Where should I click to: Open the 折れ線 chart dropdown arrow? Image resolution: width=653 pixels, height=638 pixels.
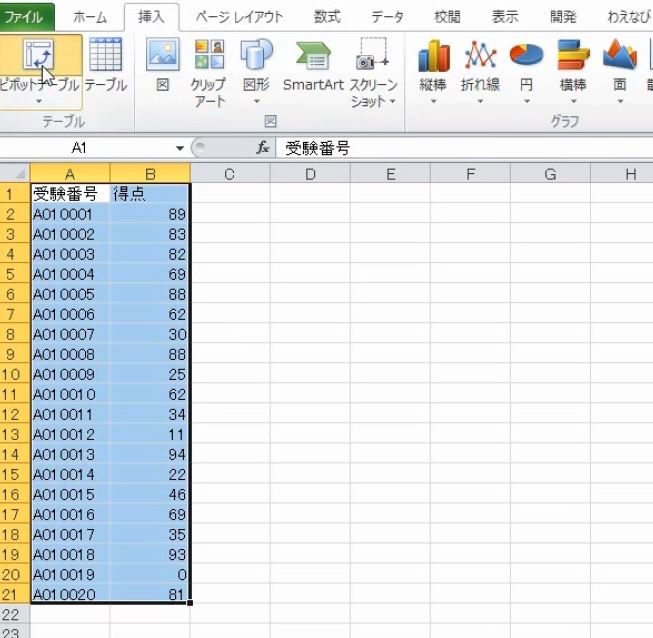pos(480,101)
